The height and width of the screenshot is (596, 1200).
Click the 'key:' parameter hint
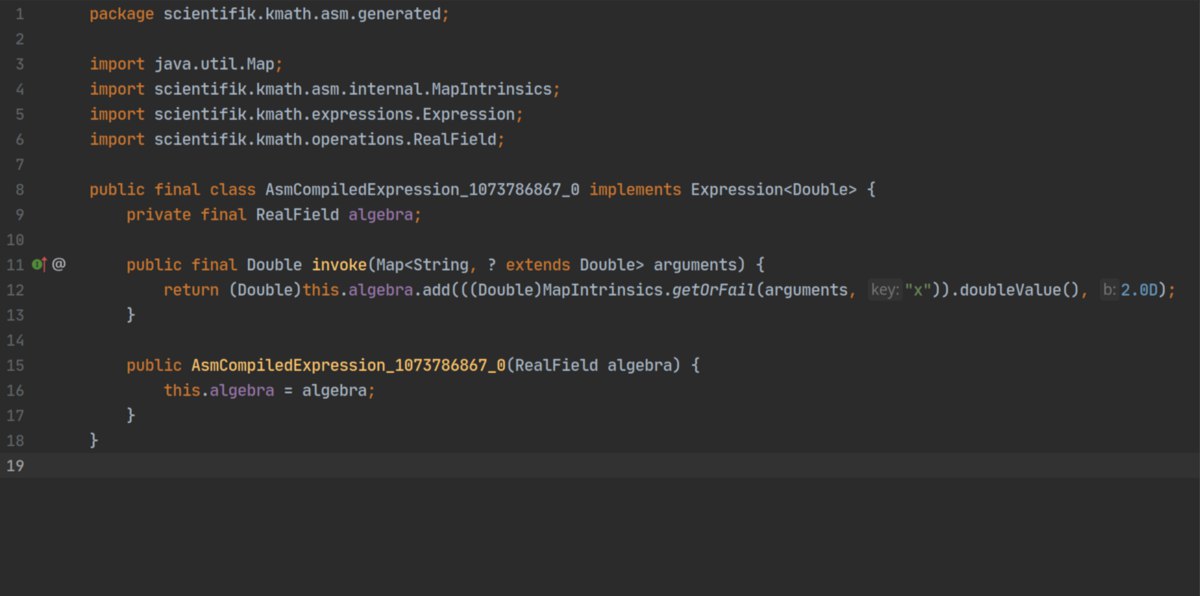(x=885, y=290)
